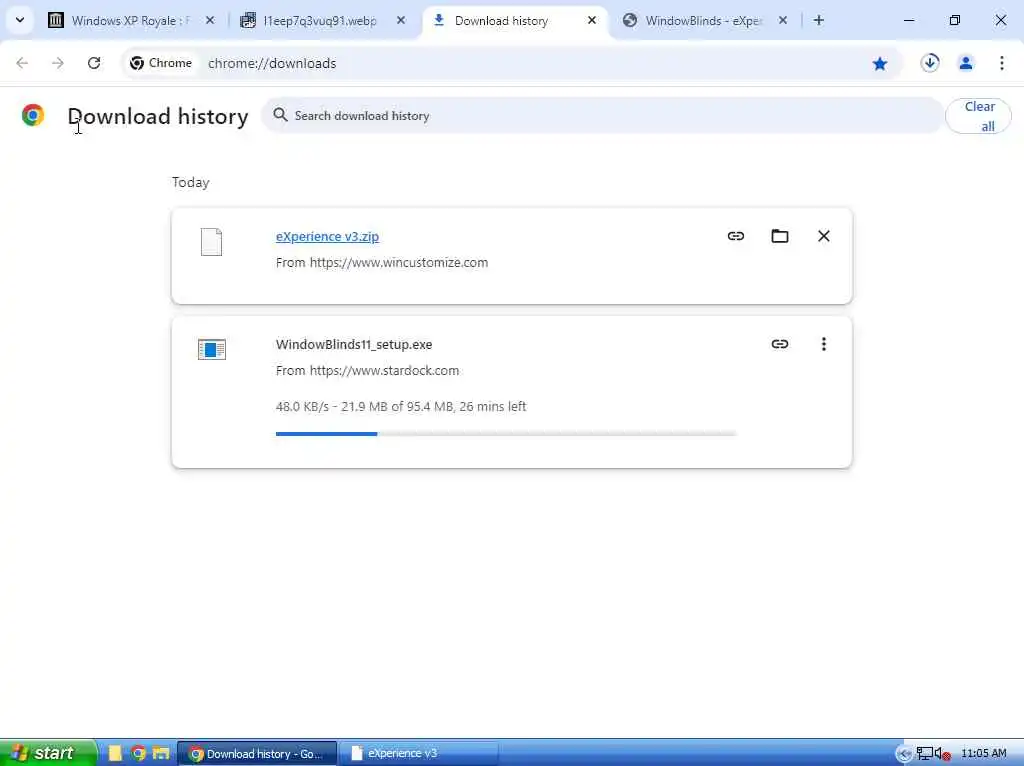Image resolution: width=1024 pixels, height=766 pixels.
Task: Click the WindowBlinds download progress bar
Action: click(x=506, y=434)
